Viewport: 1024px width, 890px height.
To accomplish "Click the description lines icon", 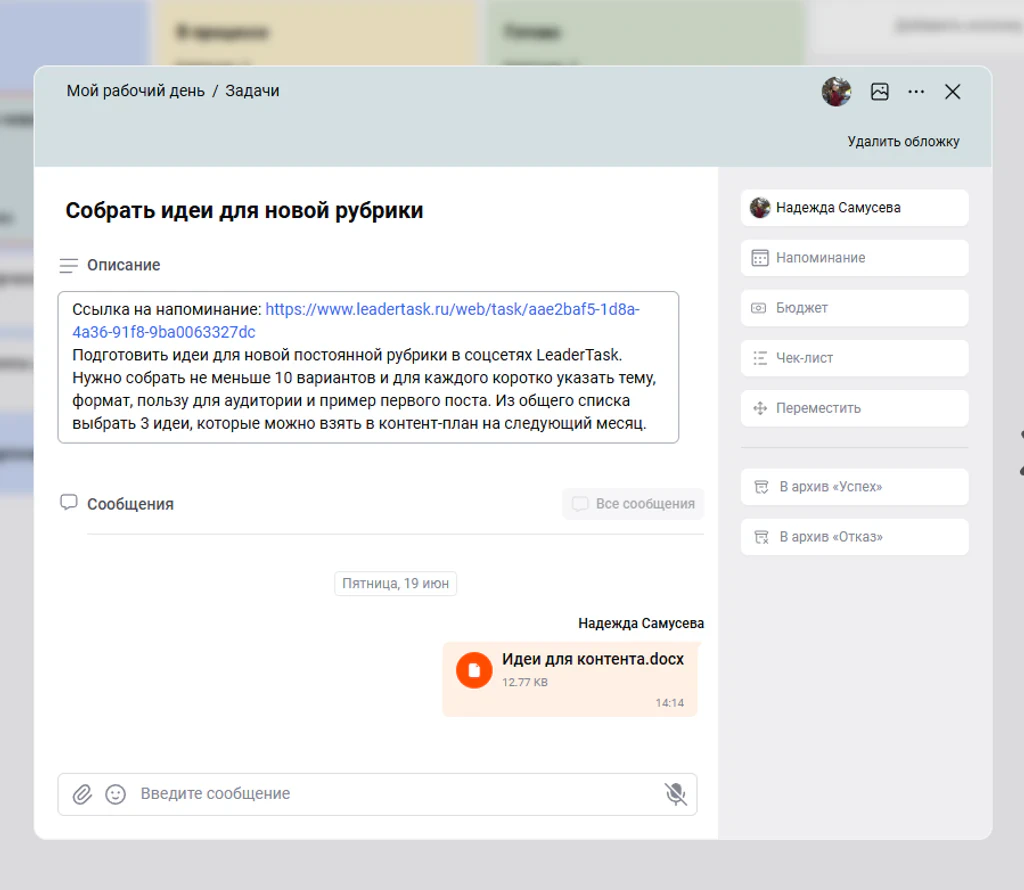I will point(69,265).
